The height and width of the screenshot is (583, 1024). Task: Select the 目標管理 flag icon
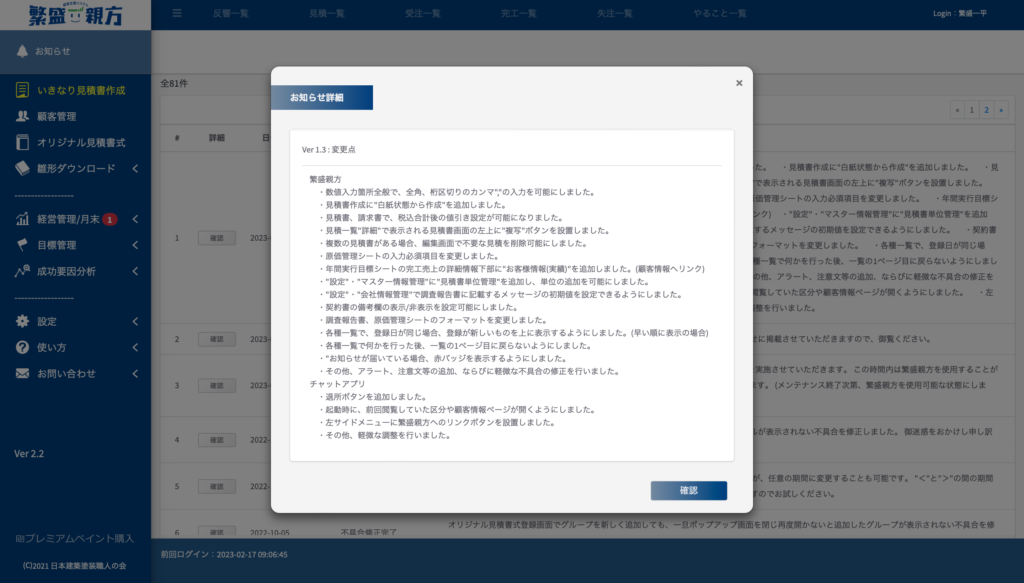tap(22, 245)
